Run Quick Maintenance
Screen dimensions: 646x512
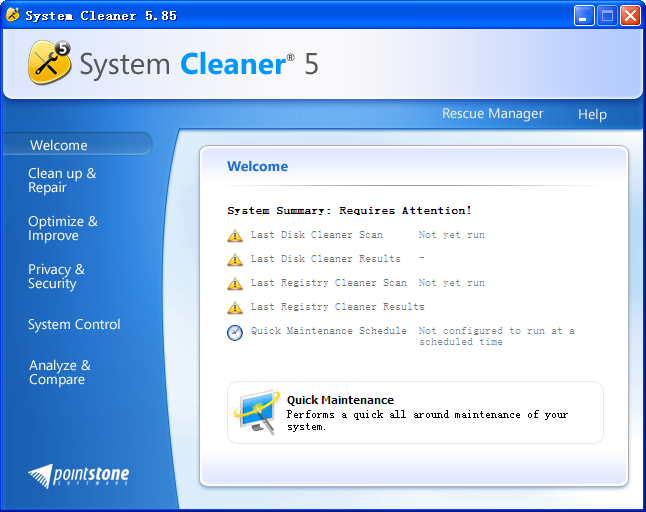point(340,400)
